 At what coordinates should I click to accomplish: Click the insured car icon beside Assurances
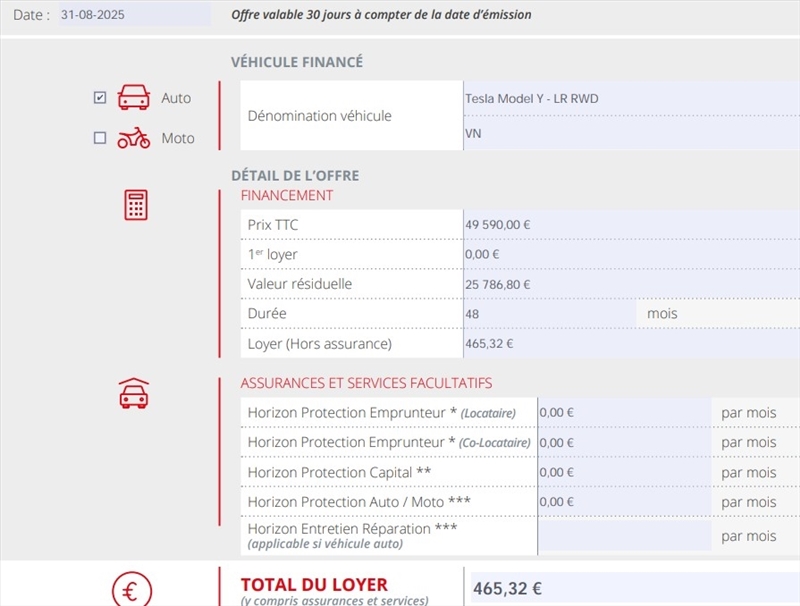point(134,393)
